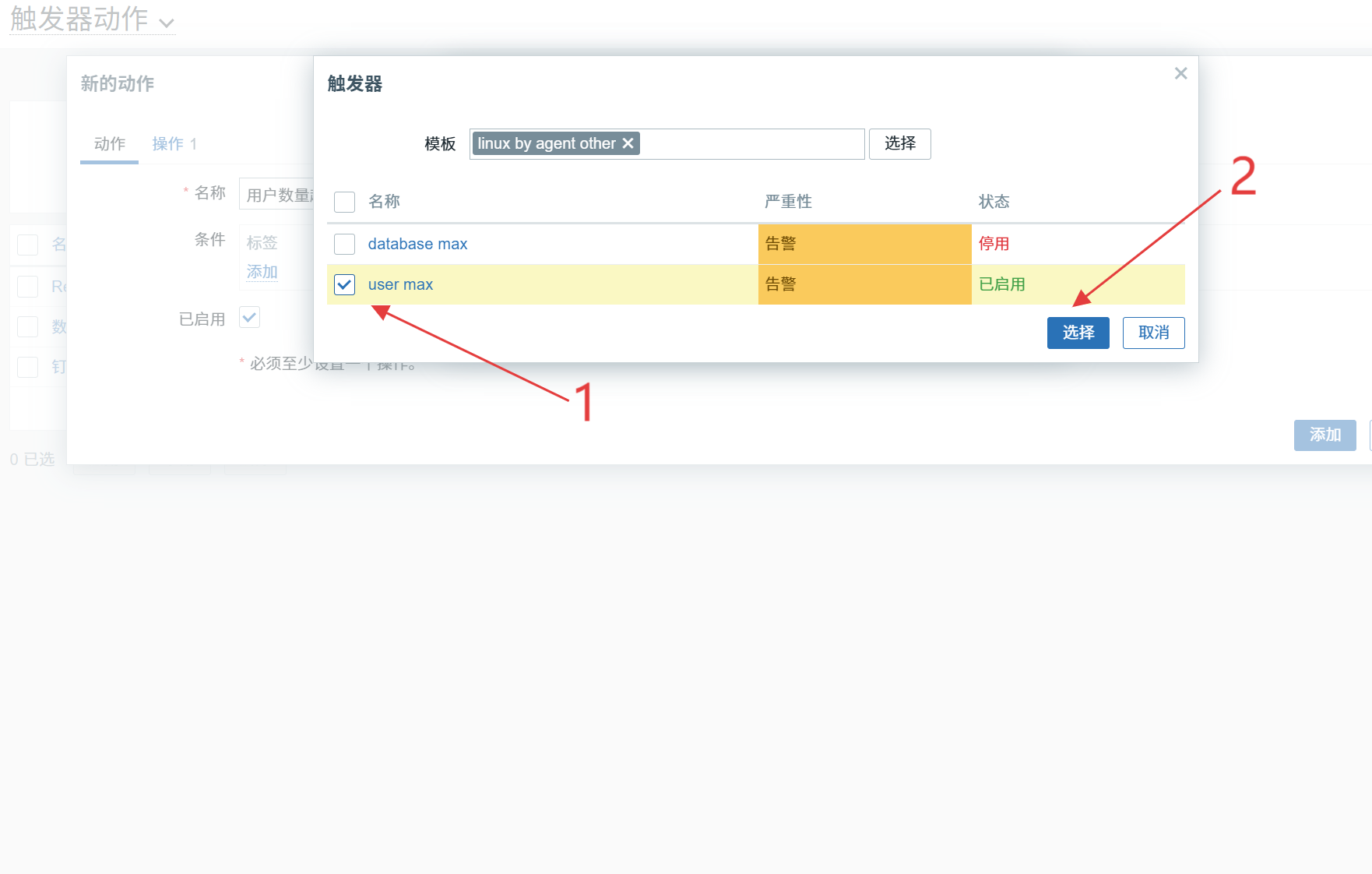This screenshot has height=874, width=1372.
Task: Click the 0 已选 selection counter
Action: (32, 460)
